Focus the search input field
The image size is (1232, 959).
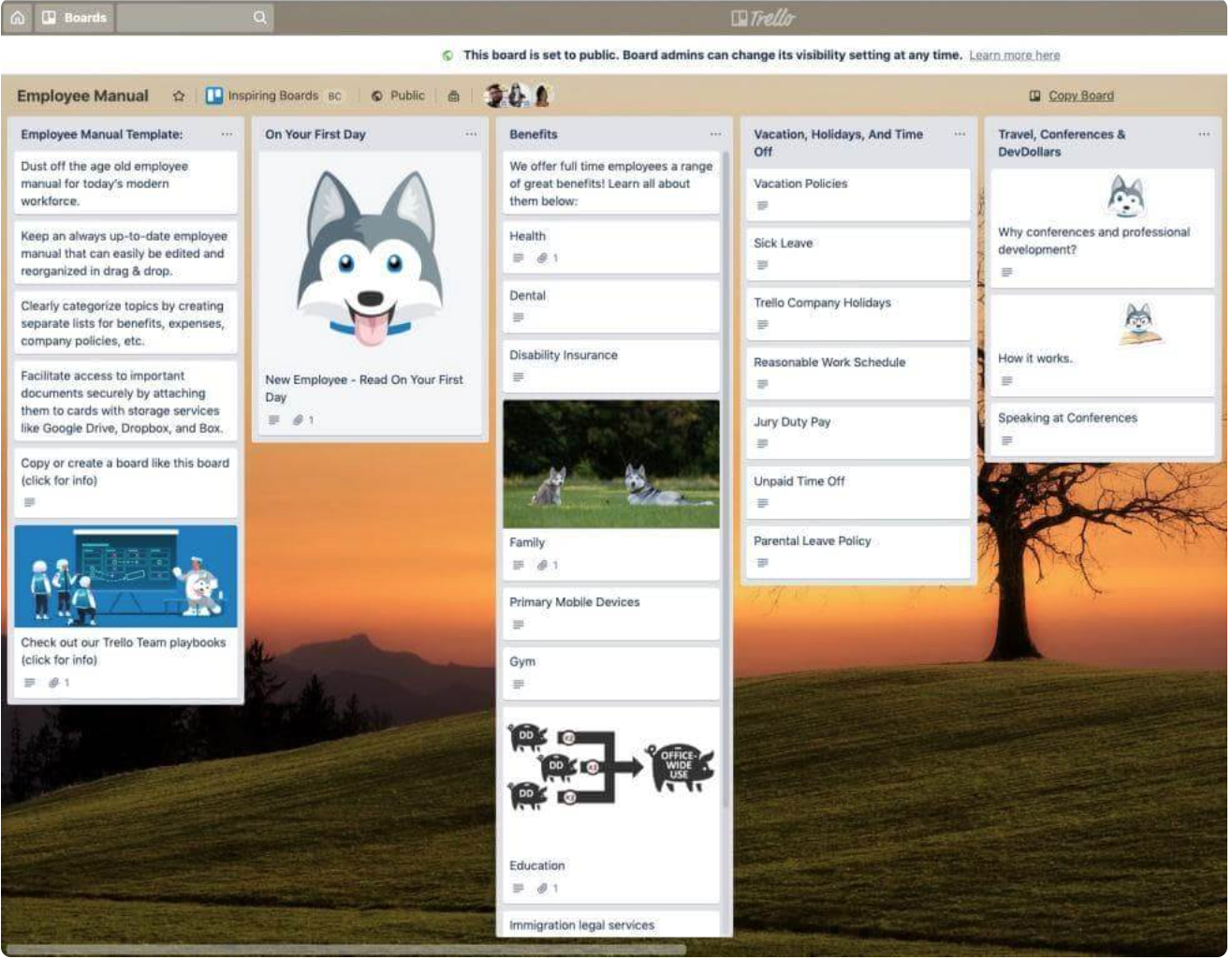click(x=195, y=17)
